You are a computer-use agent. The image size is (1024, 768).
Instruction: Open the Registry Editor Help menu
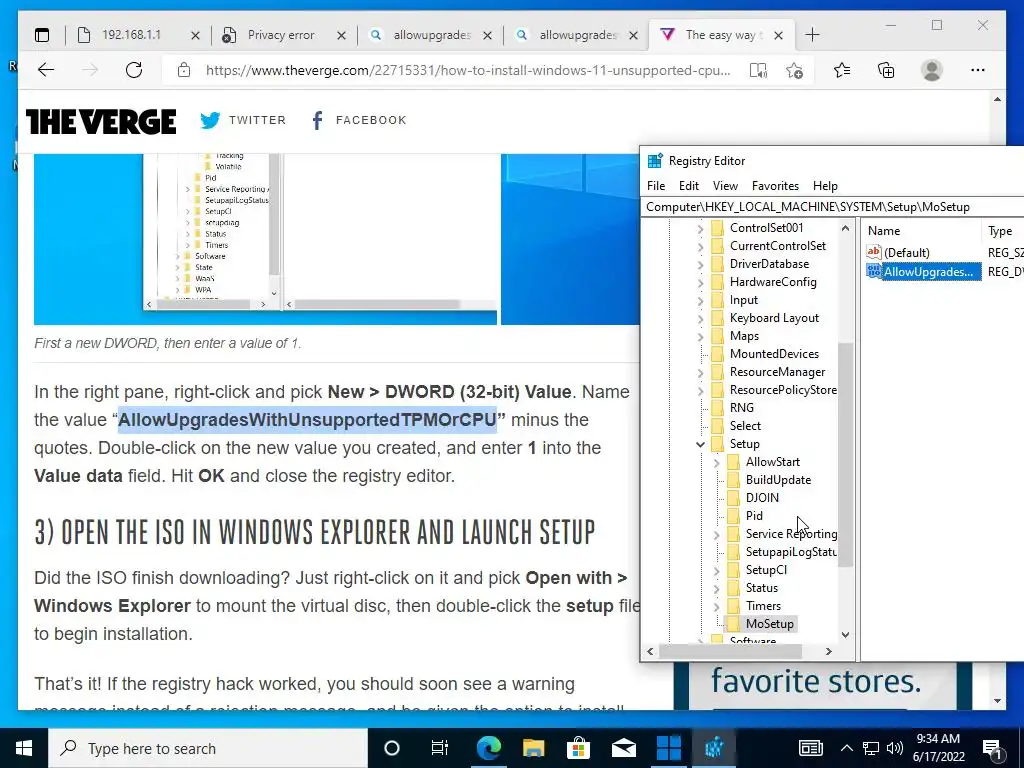825,186
